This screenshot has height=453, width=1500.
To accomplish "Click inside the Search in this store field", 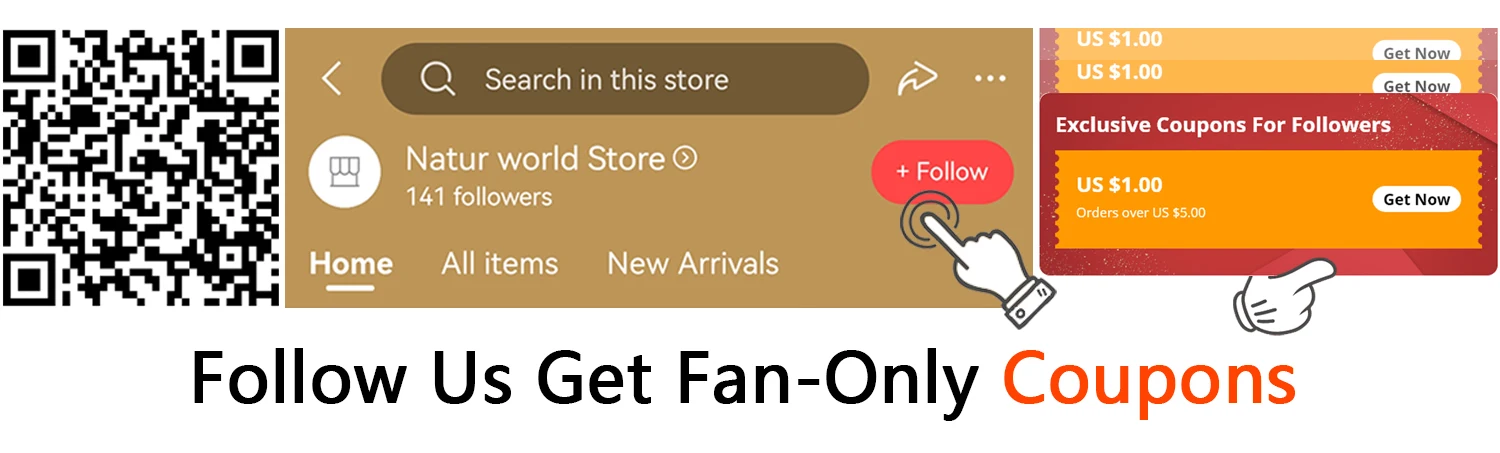I will tap(625, 79).
